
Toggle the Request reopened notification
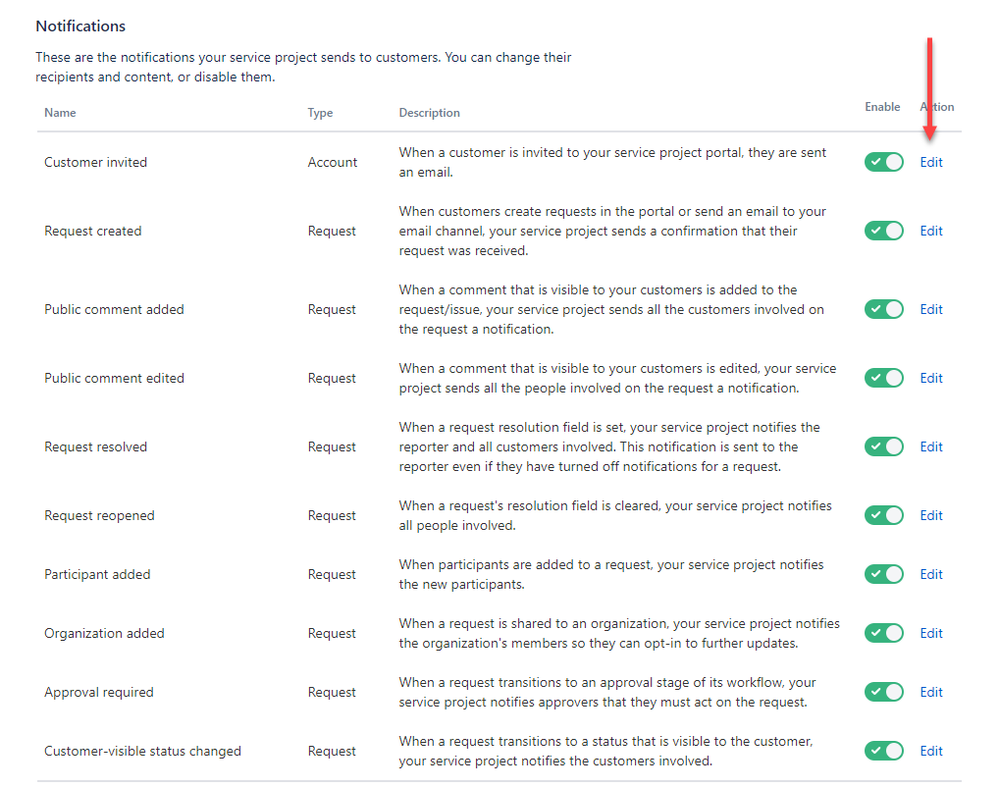click(883, 515)
